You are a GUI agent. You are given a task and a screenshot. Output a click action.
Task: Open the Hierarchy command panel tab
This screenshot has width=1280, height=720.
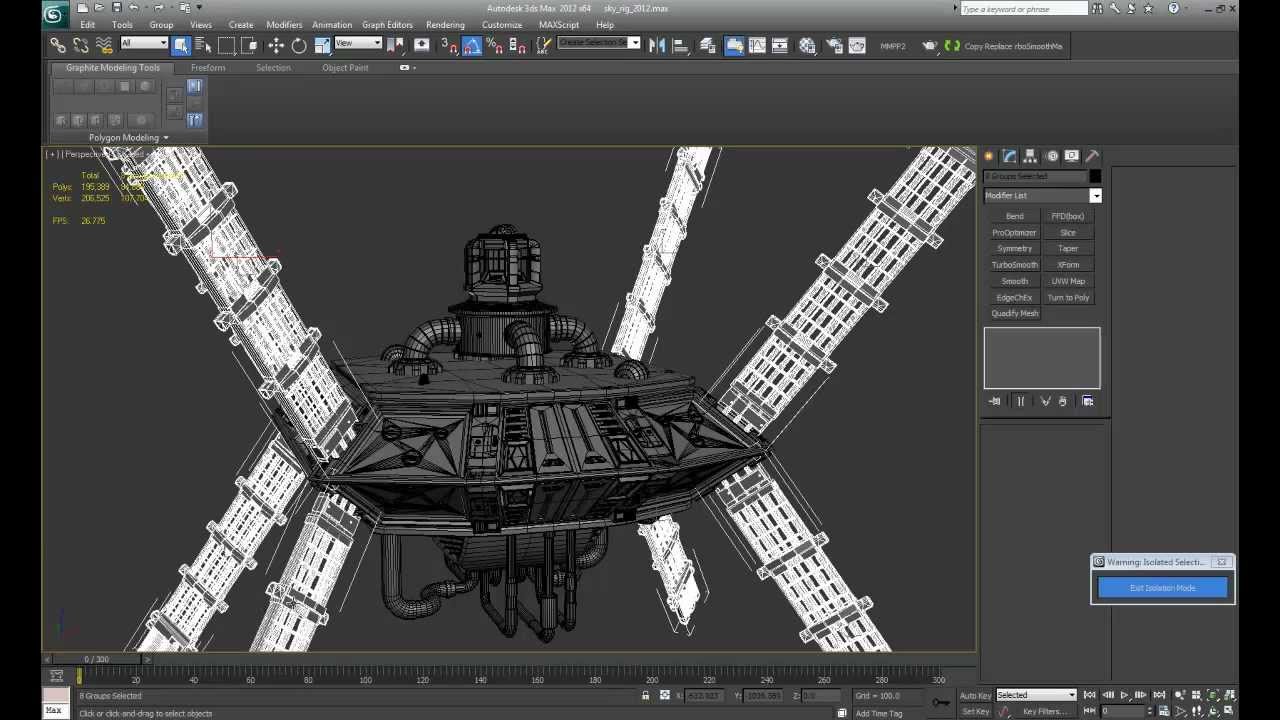(1030, 156)
